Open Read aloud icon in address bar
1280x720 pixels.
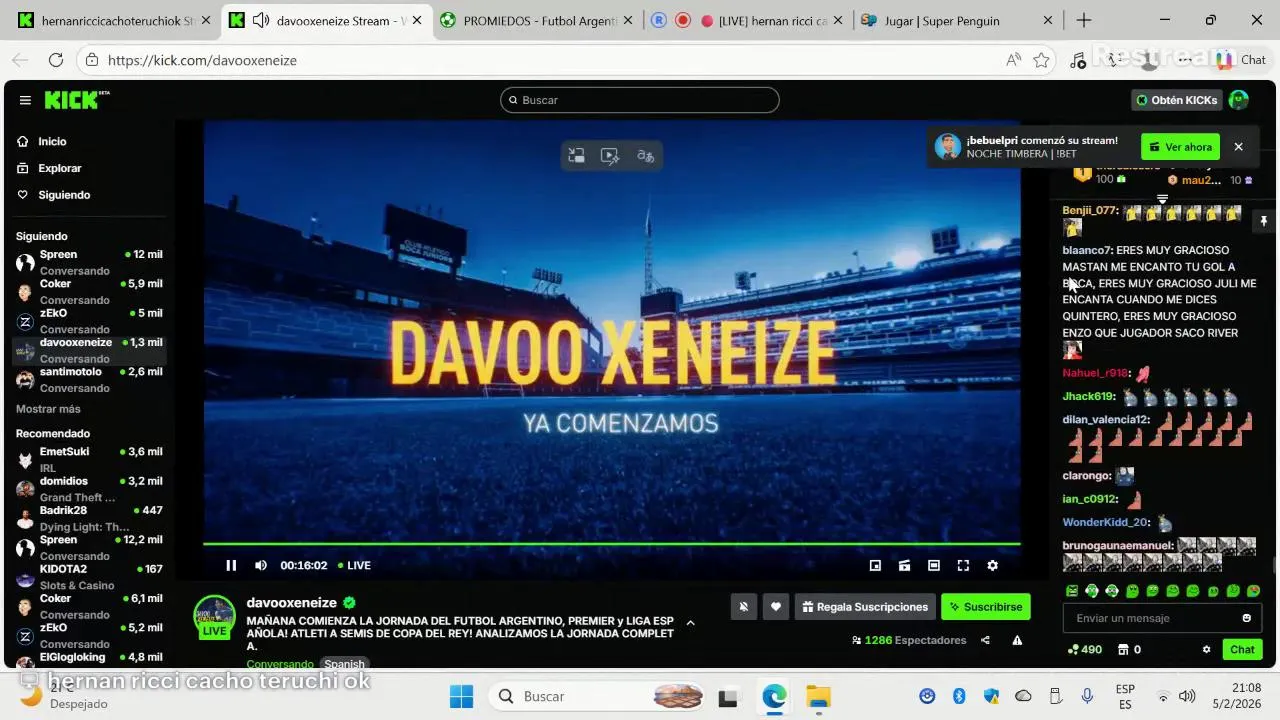click(1013, 60)
